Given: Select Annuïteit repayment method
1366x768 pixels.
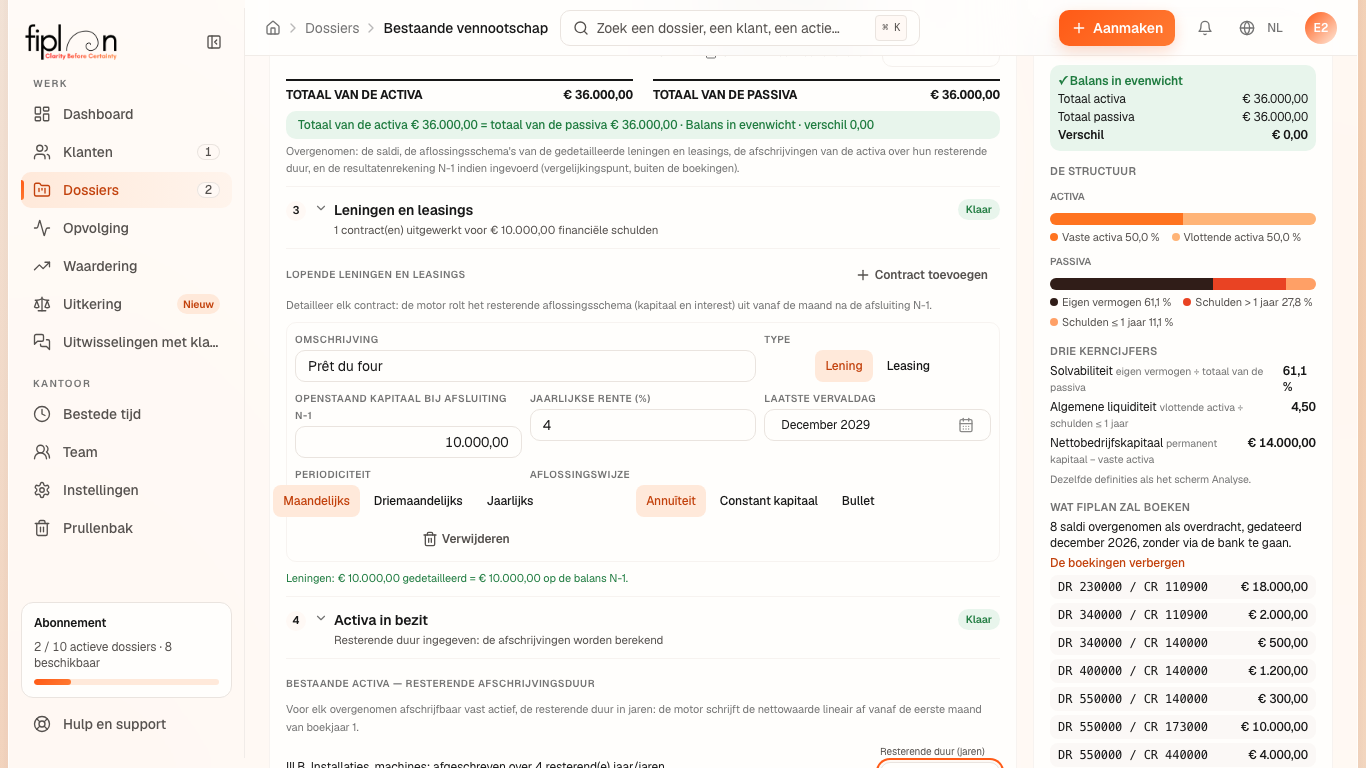Looking at the screenshot, I should pos(671,501).
